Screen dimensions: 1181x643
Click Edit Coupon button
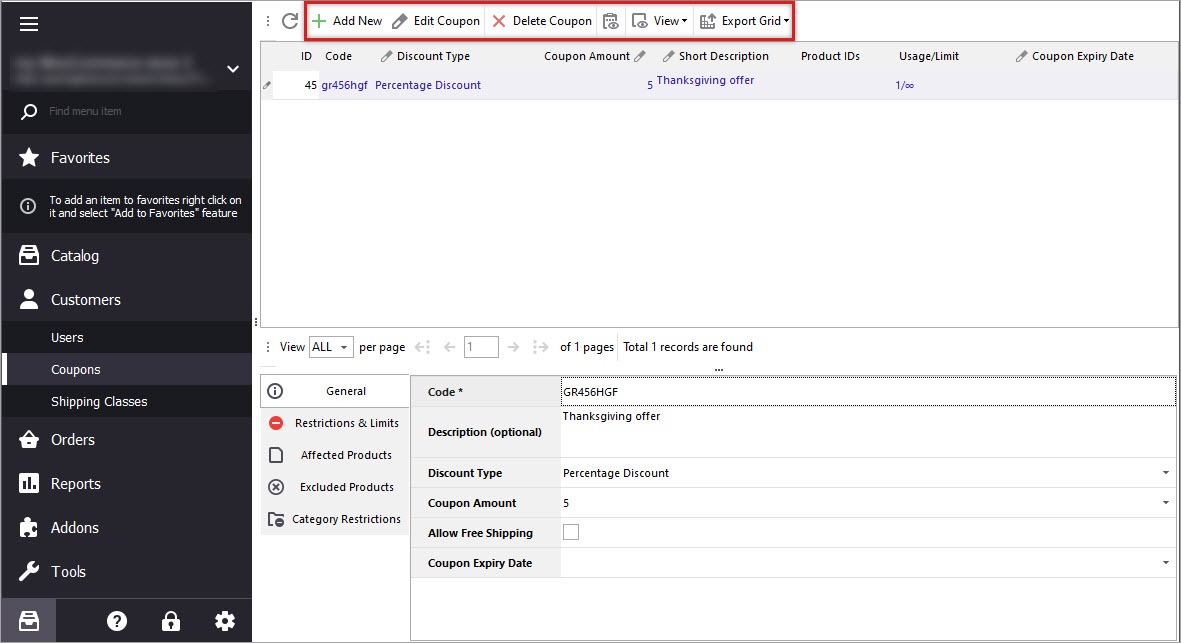tap(436, 21)
